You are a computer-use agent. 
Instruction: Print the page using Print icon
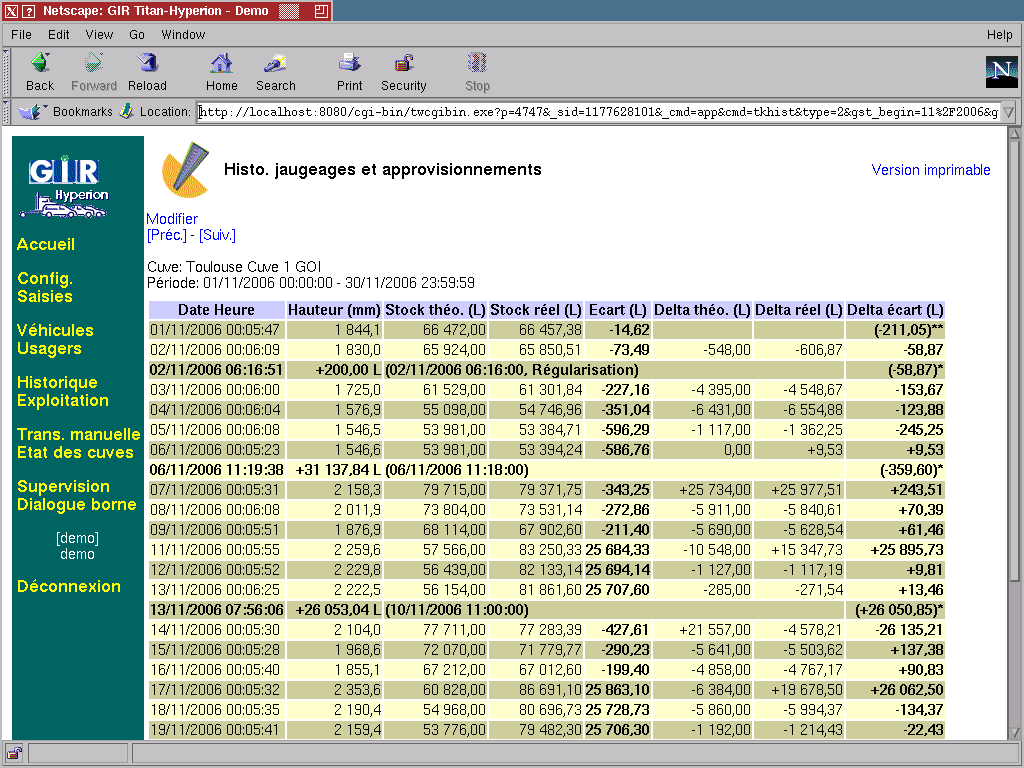pos(349,63)
